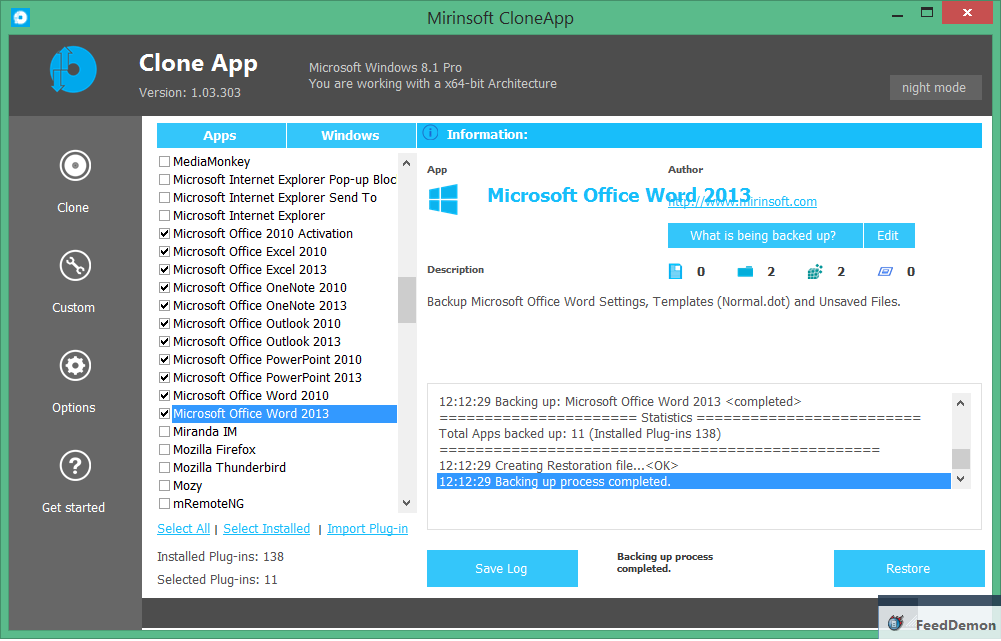The width and height of the screenshot is (1001, 641).
Task: Switch to the Windows tab
Action: (x=350, y=135)
